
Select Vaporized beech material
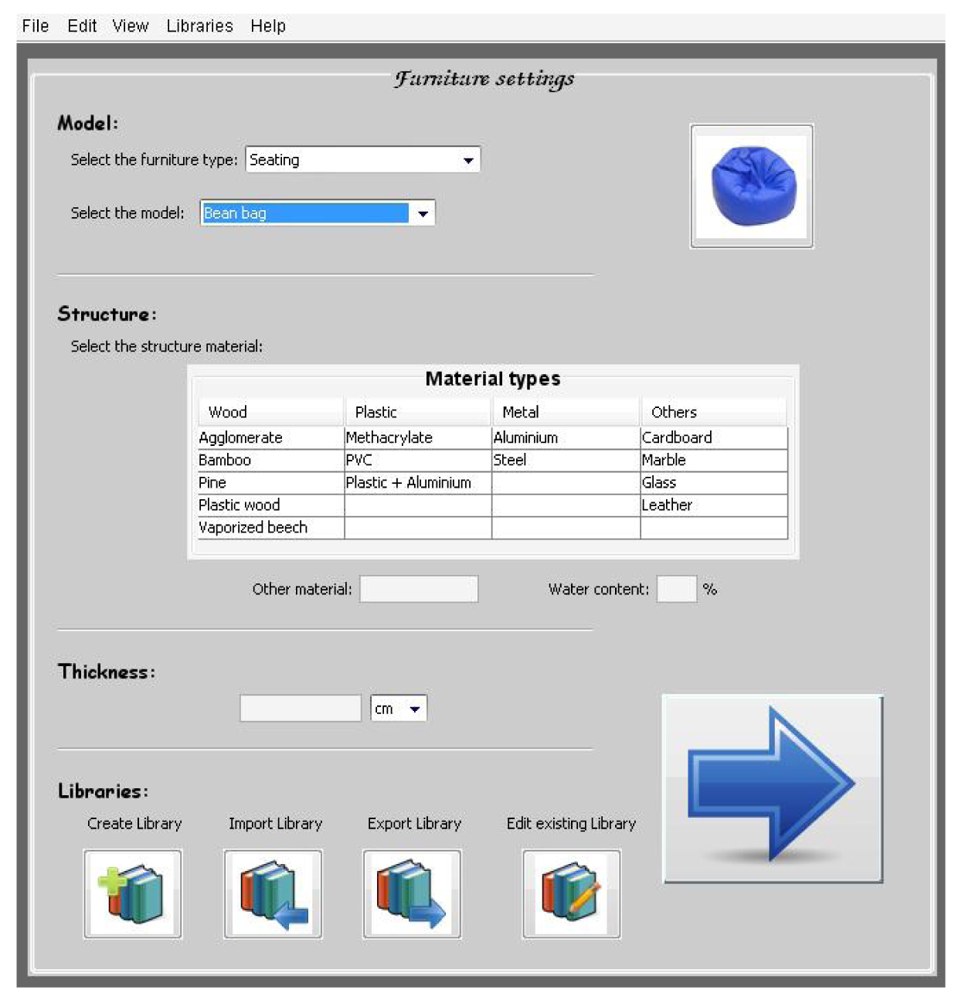point(271,527)
